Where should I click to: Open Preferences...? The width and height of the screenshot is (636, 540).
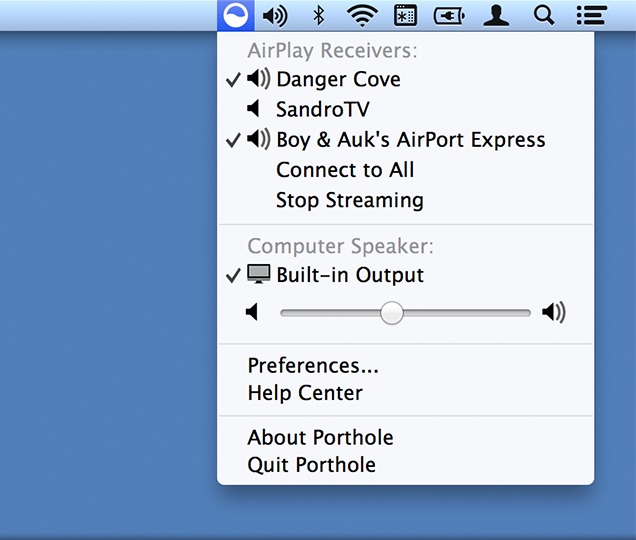point(313,365)
